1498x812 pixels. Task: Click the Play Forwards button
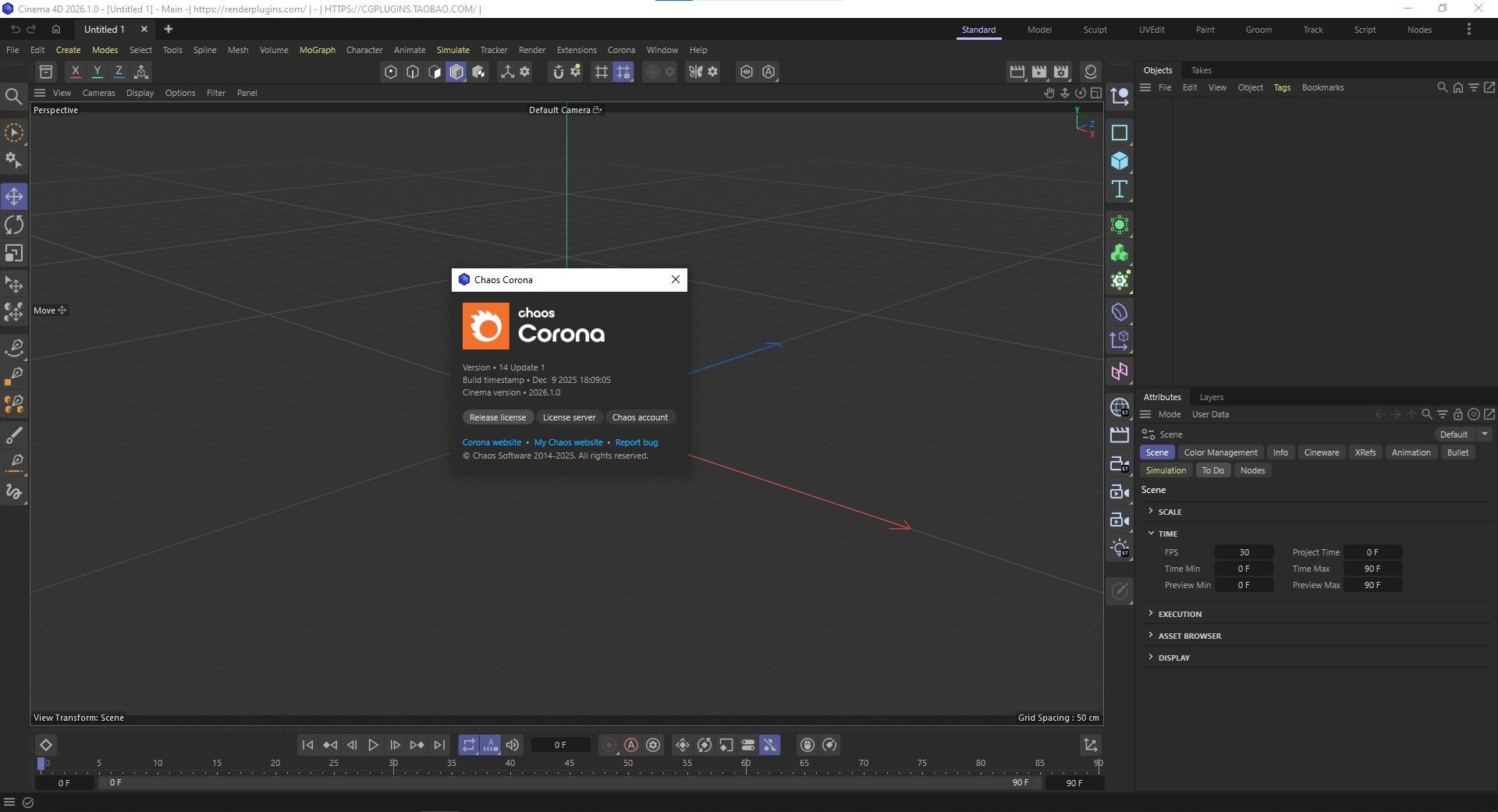(x=373, y=746)
